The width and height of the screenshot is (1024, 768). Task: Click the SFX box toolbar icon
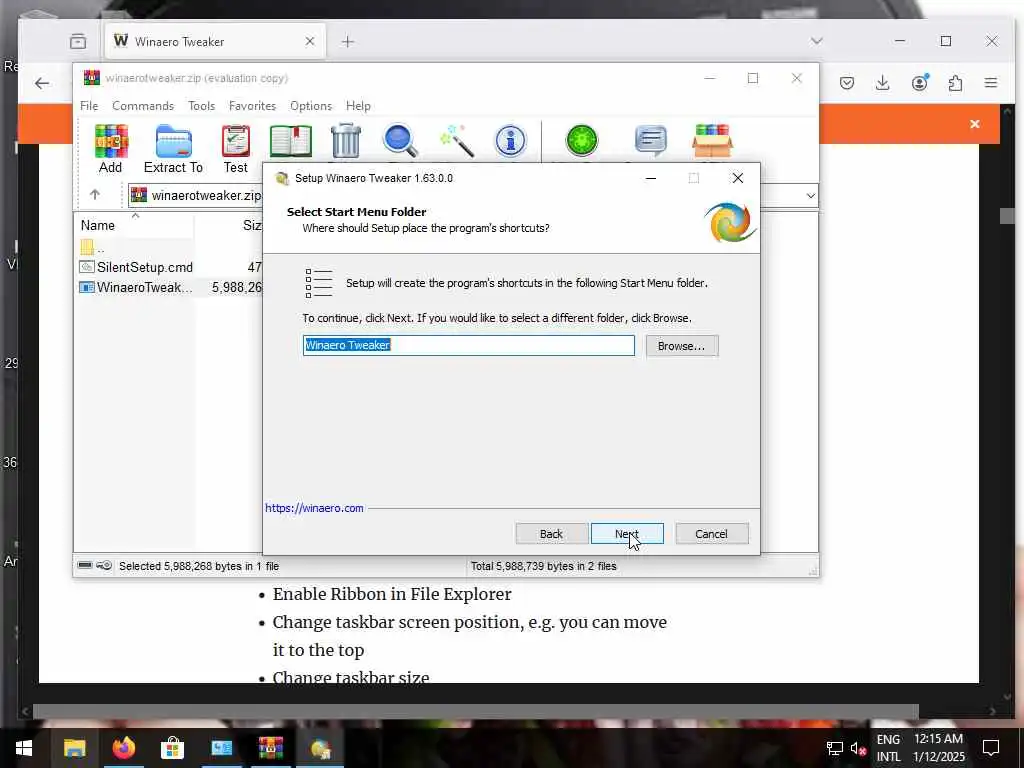(712, 141)
